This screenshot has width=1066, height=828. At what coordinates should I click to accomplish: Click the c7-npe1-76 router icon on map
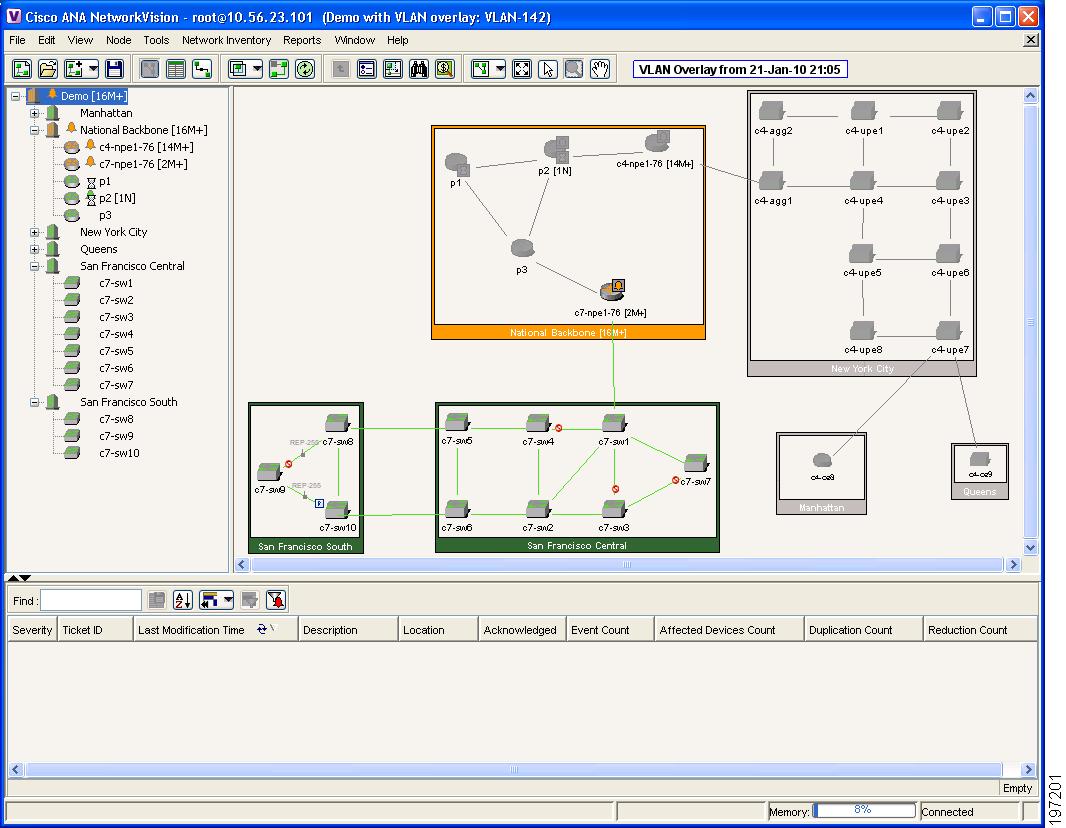(613, 290)
